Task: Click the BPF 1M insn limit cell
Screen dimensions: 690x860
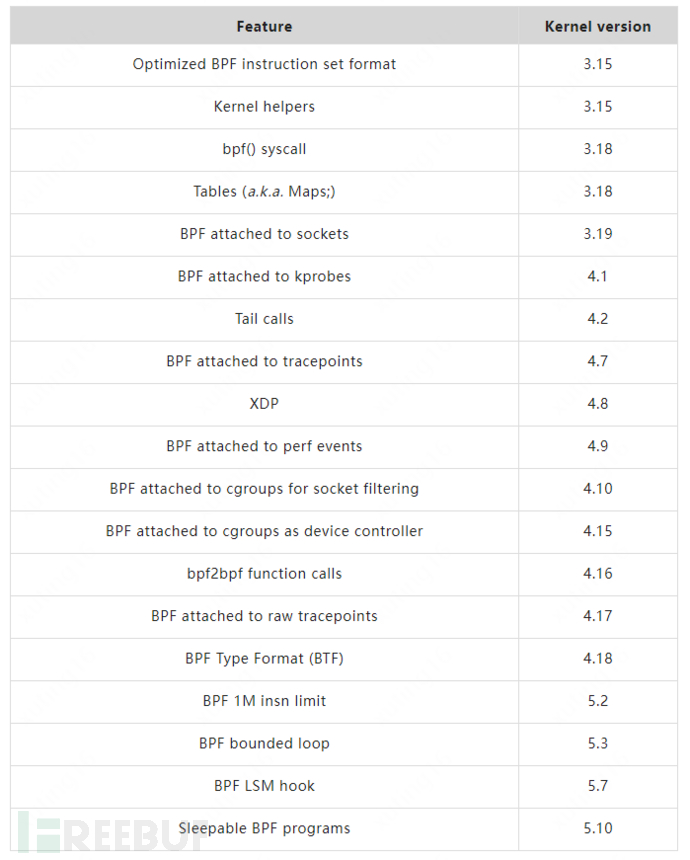Action: (x=264, y=701)
